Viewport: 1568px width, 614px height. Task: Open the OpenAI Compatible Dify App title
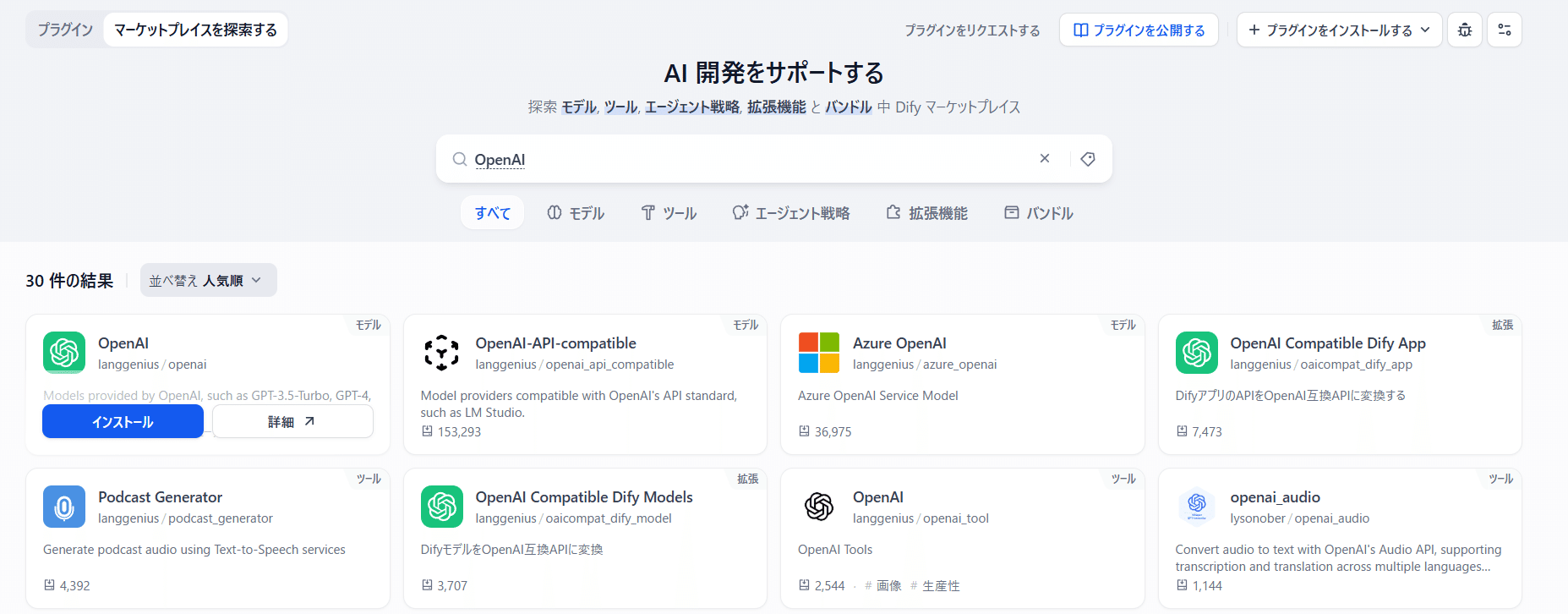click(1327, 343)
